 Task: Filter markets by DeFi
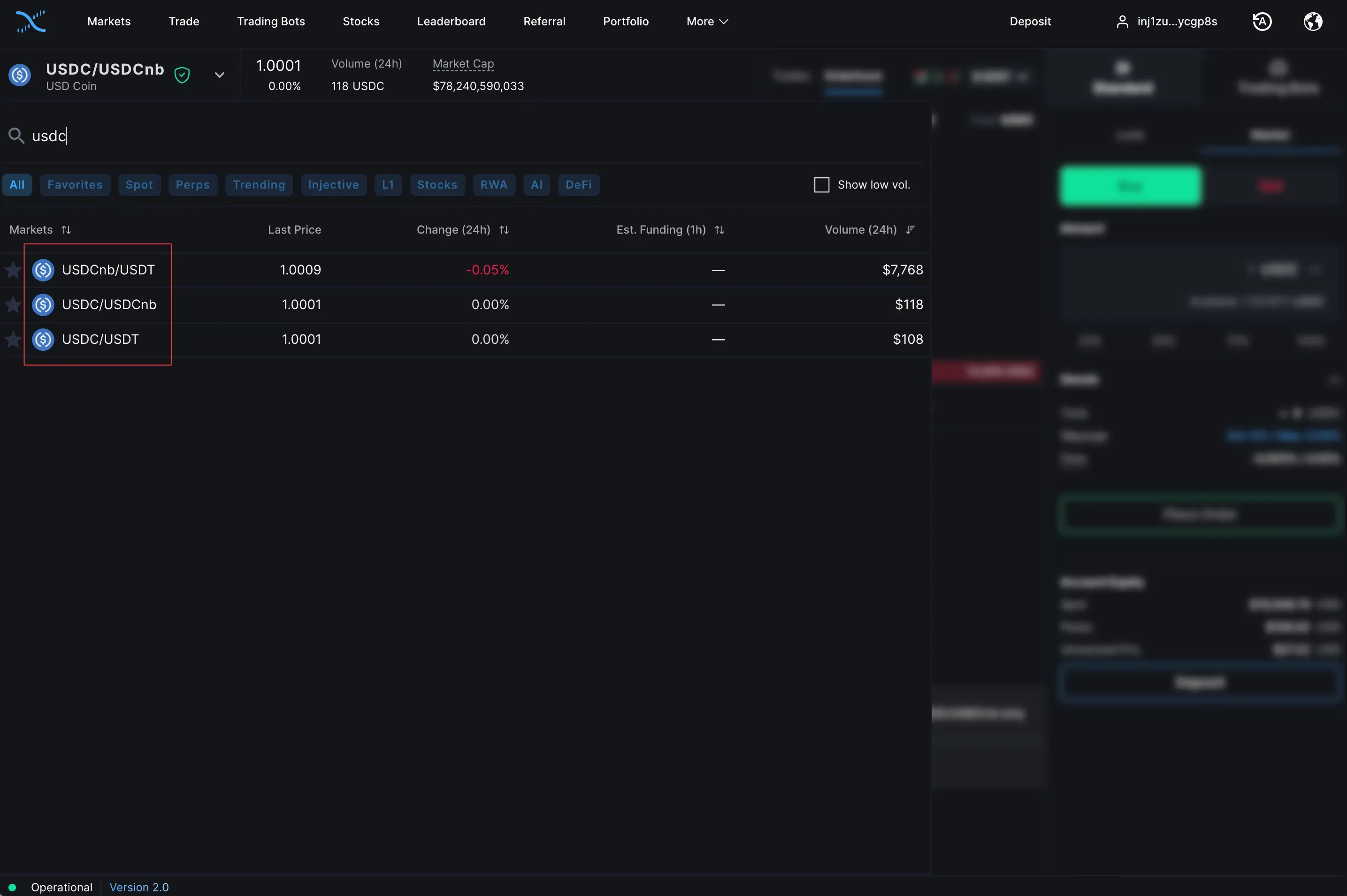click(x=579, y=184)
